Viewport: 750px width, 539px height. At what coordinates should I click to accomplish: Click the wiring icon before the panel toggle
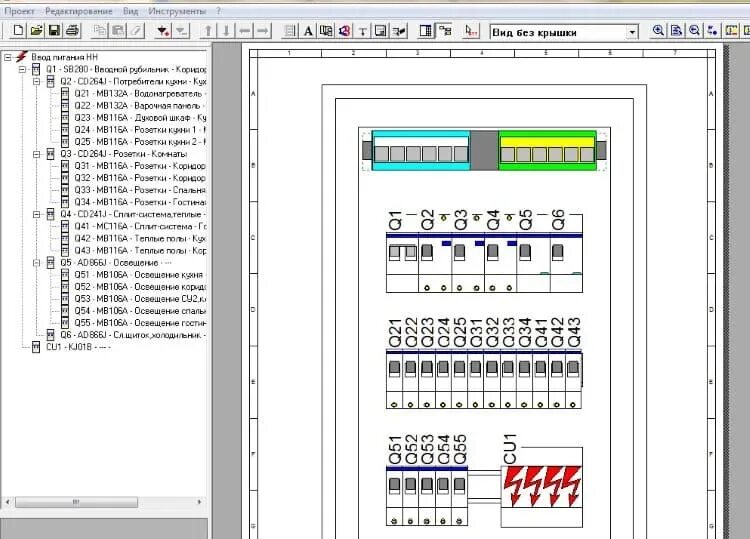[399, 32]
